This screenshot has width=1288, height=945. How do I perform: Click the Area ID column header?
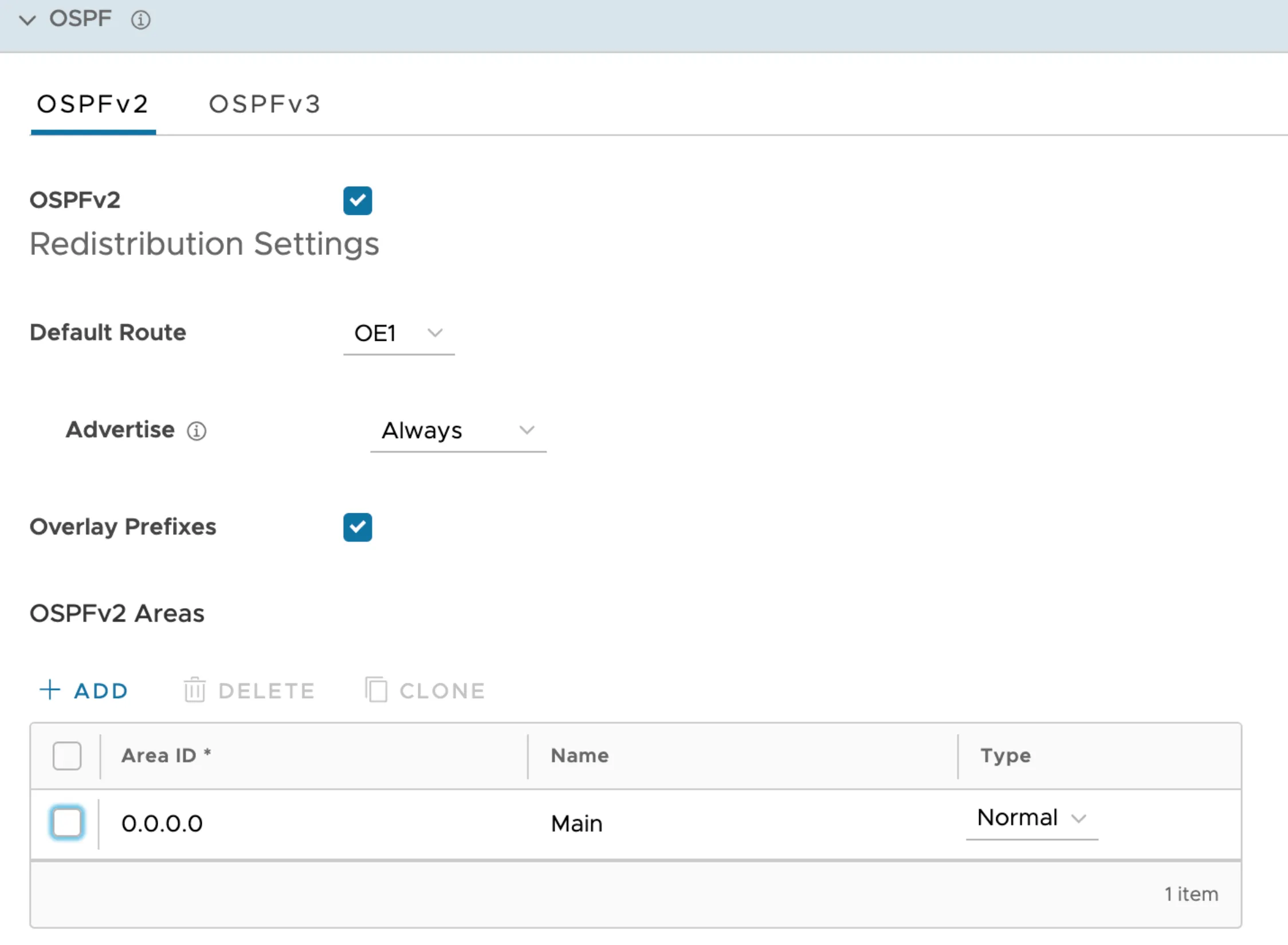[166, 756]
